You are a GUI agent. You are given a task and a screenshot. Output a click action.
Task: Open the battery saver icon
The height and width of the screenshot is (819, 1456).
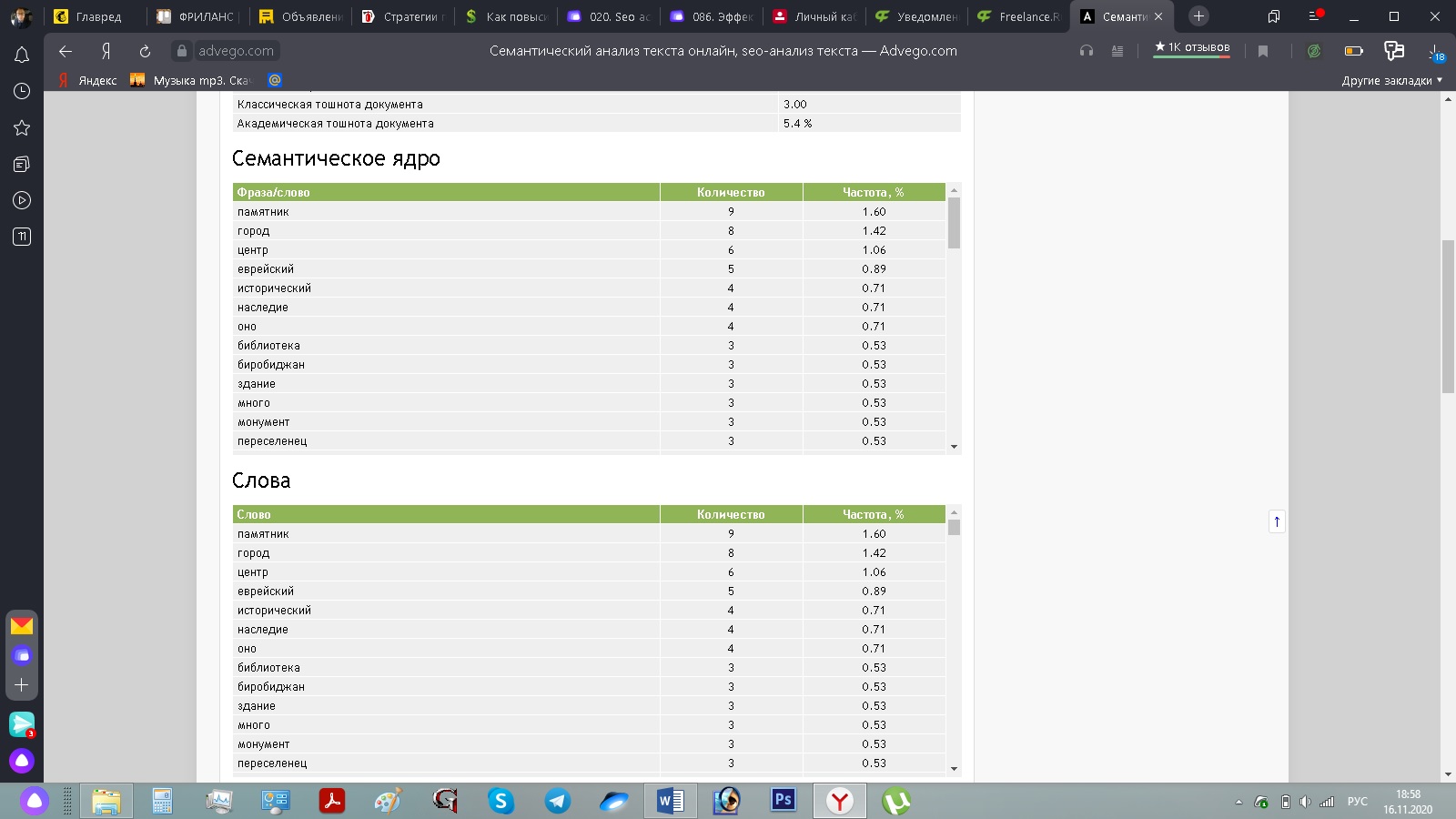[x=1354, y=51]
